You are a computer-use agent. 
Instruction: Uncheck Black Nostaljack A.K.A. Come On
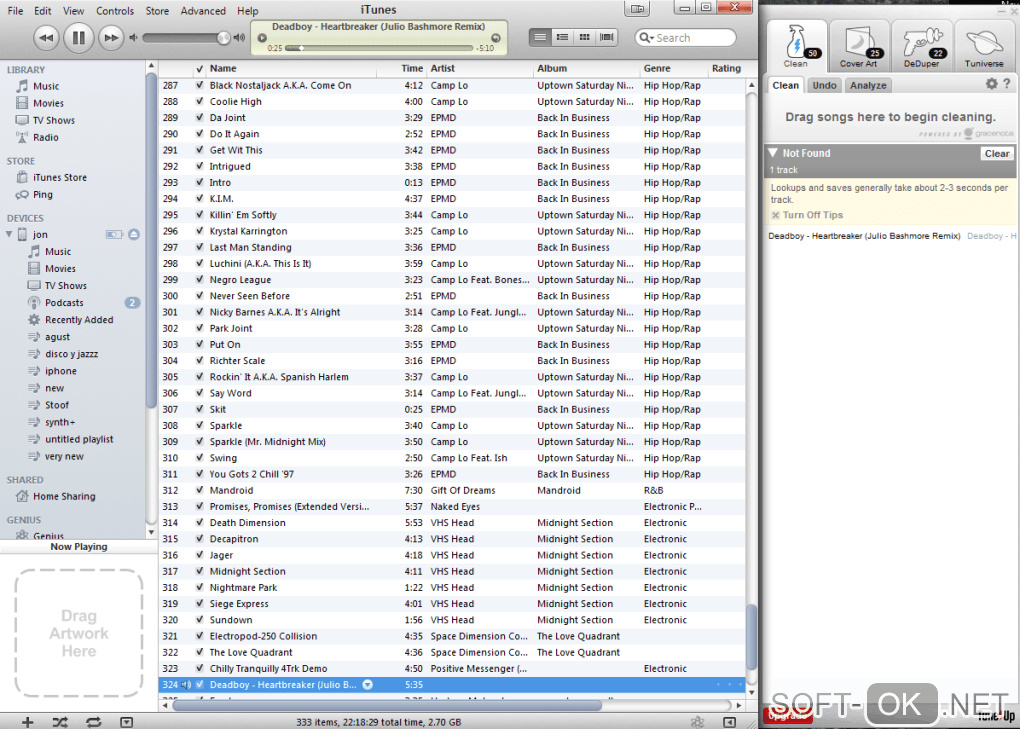[x=200, y=85]
